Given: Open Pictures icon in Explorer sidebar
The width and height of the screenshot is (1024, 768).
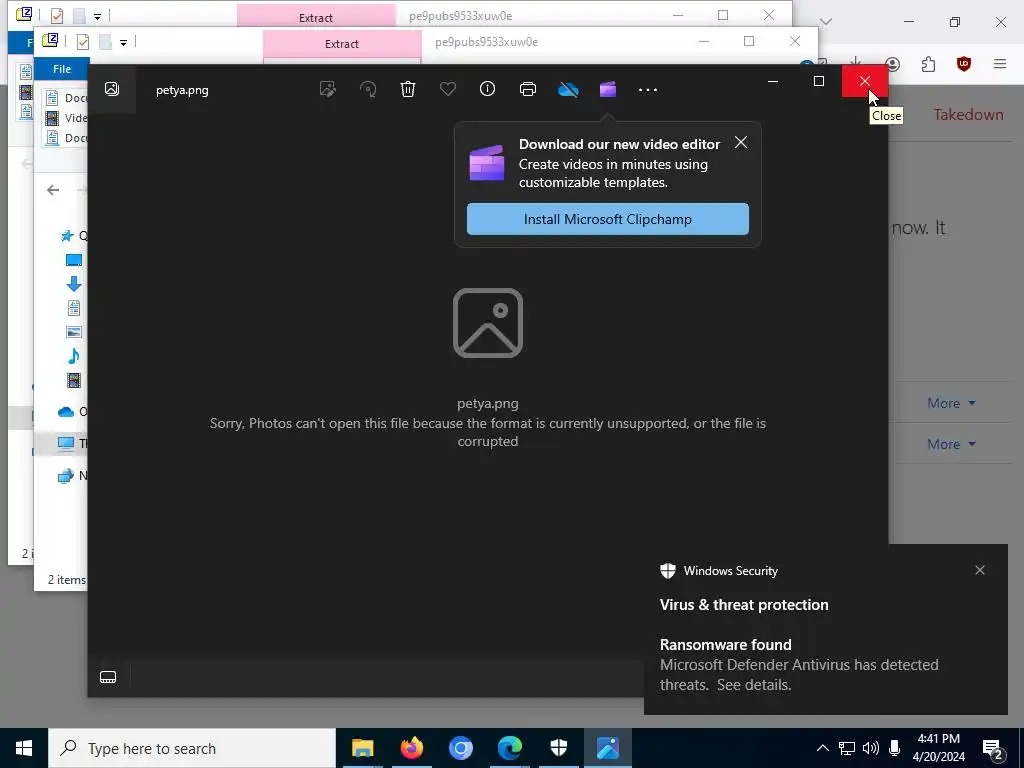Looking at the screenshot, I should 74,332.
